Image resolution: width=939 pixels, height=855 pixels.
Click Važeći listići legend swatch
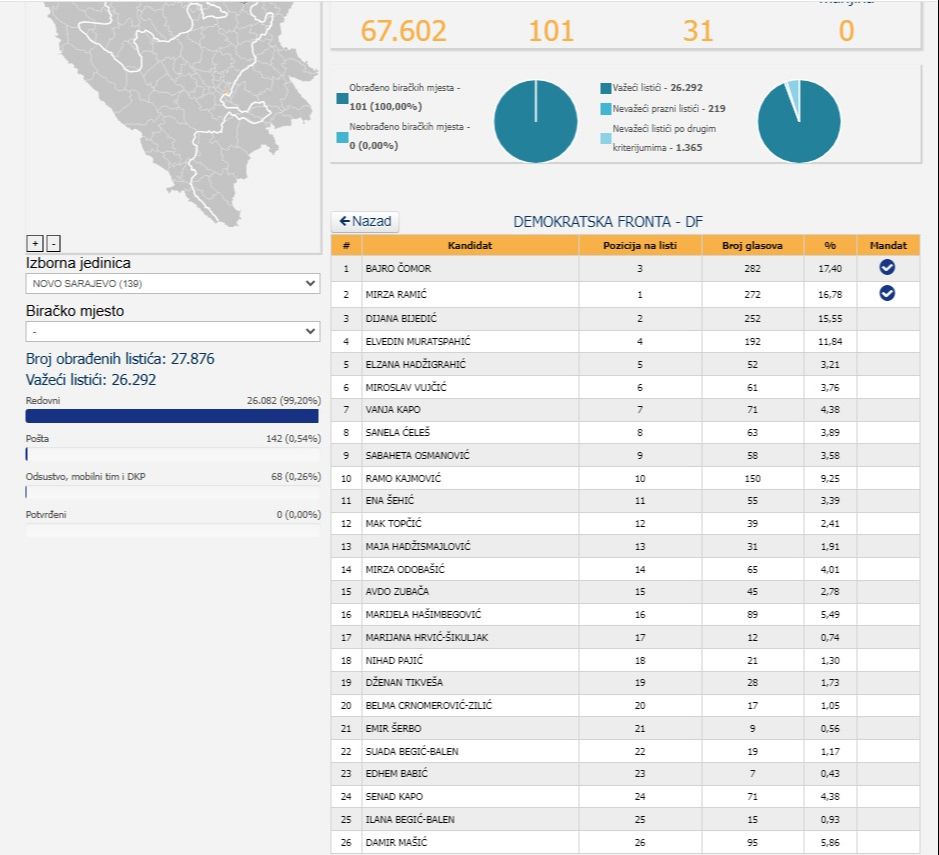(x=605, y=89)
